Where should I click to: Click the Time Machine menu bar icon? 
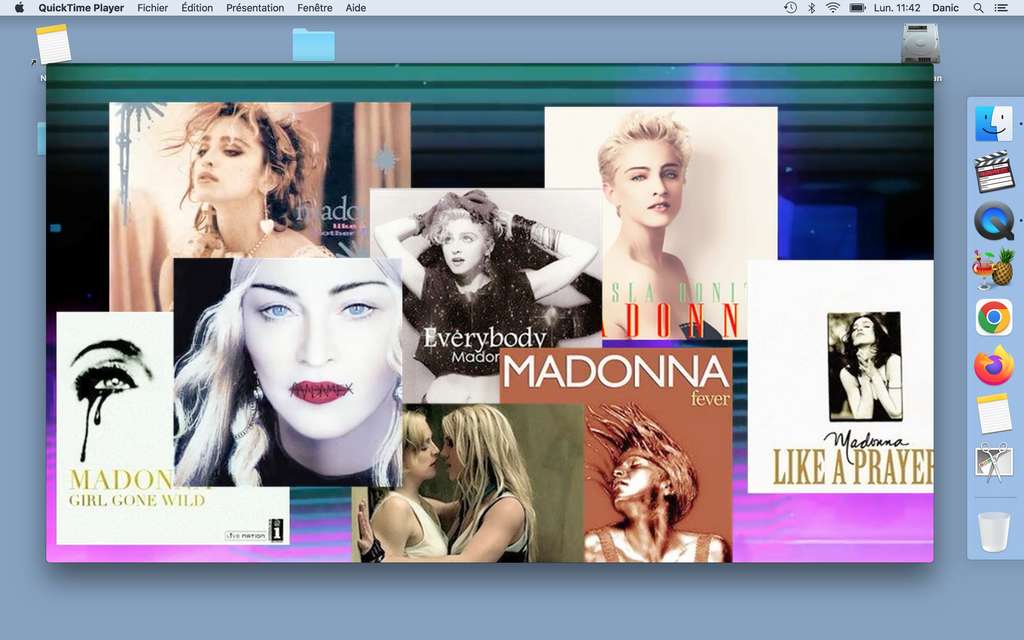[790, 8]
